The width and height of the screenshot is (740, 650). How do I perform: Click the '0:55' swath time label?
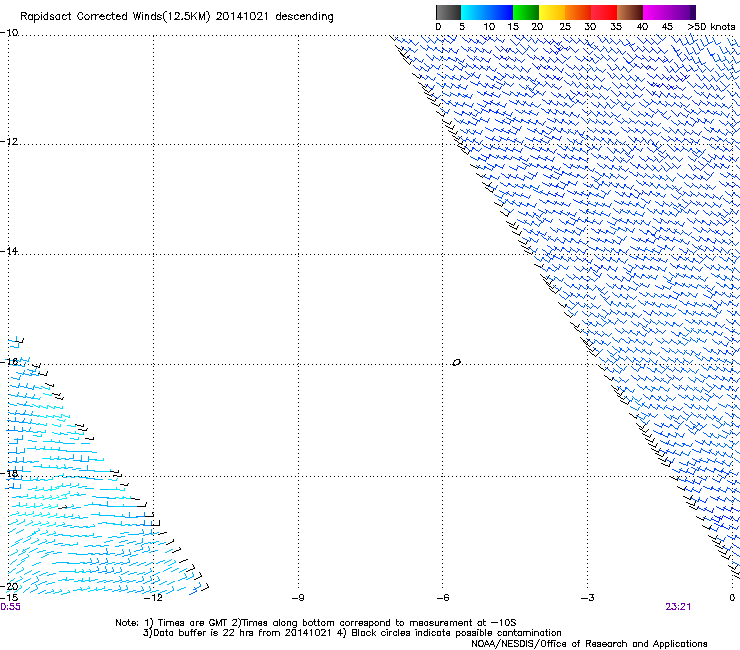click(10, 607)
